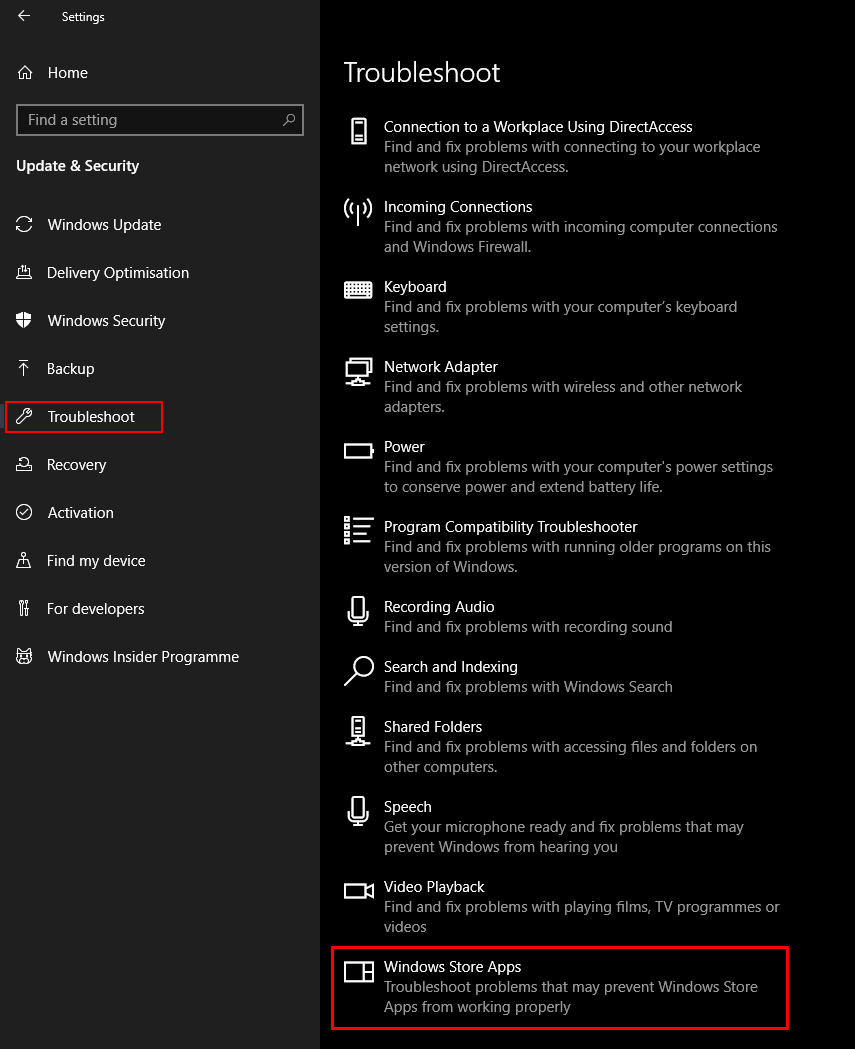Viewport: 855px width, 1049px height.
Task: Open the Windows Update page
Action: [104, 225]
